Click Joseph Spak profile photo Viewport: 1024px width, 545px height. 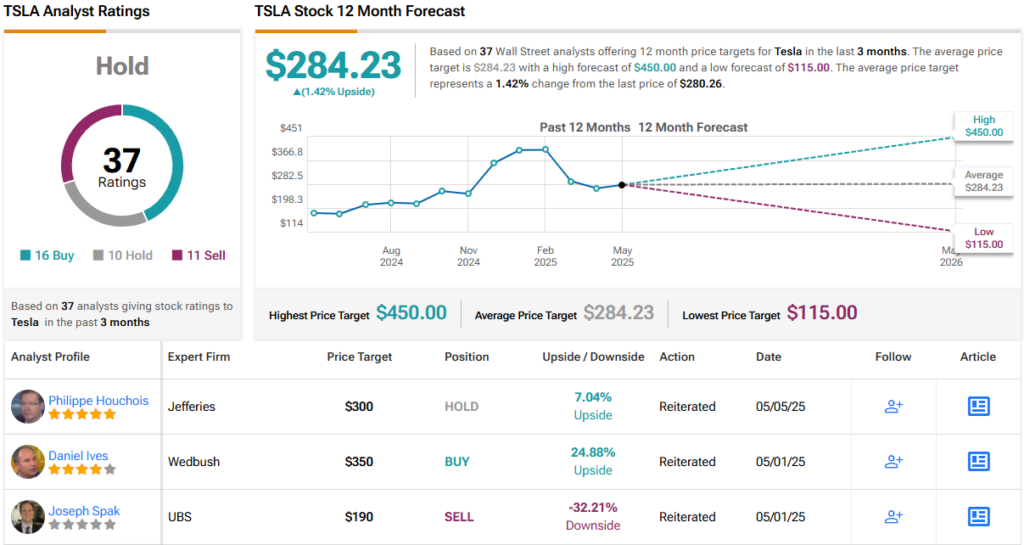[27, 517]
